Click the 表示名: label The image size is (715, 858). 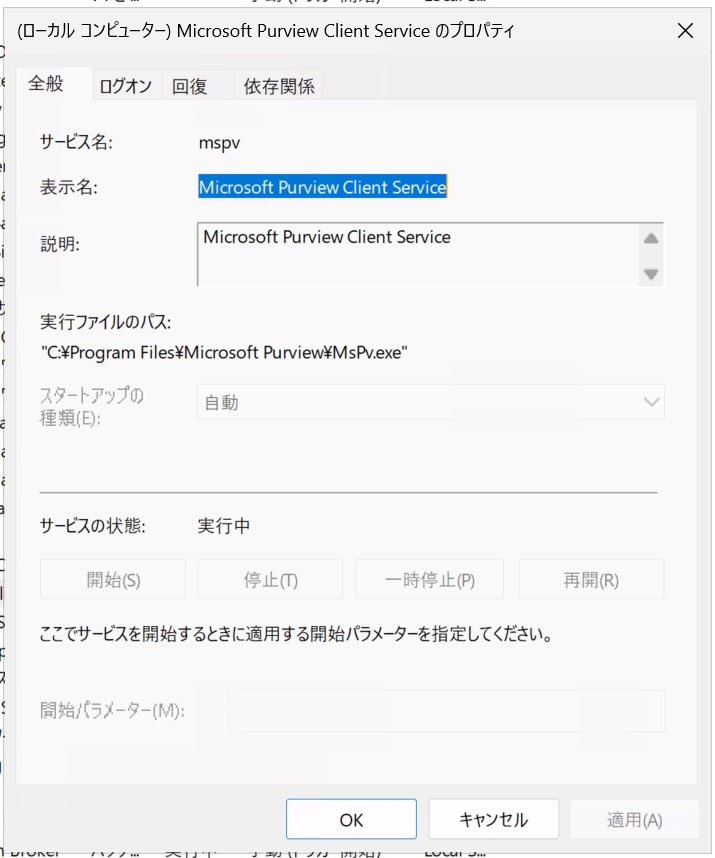[69, 187]
